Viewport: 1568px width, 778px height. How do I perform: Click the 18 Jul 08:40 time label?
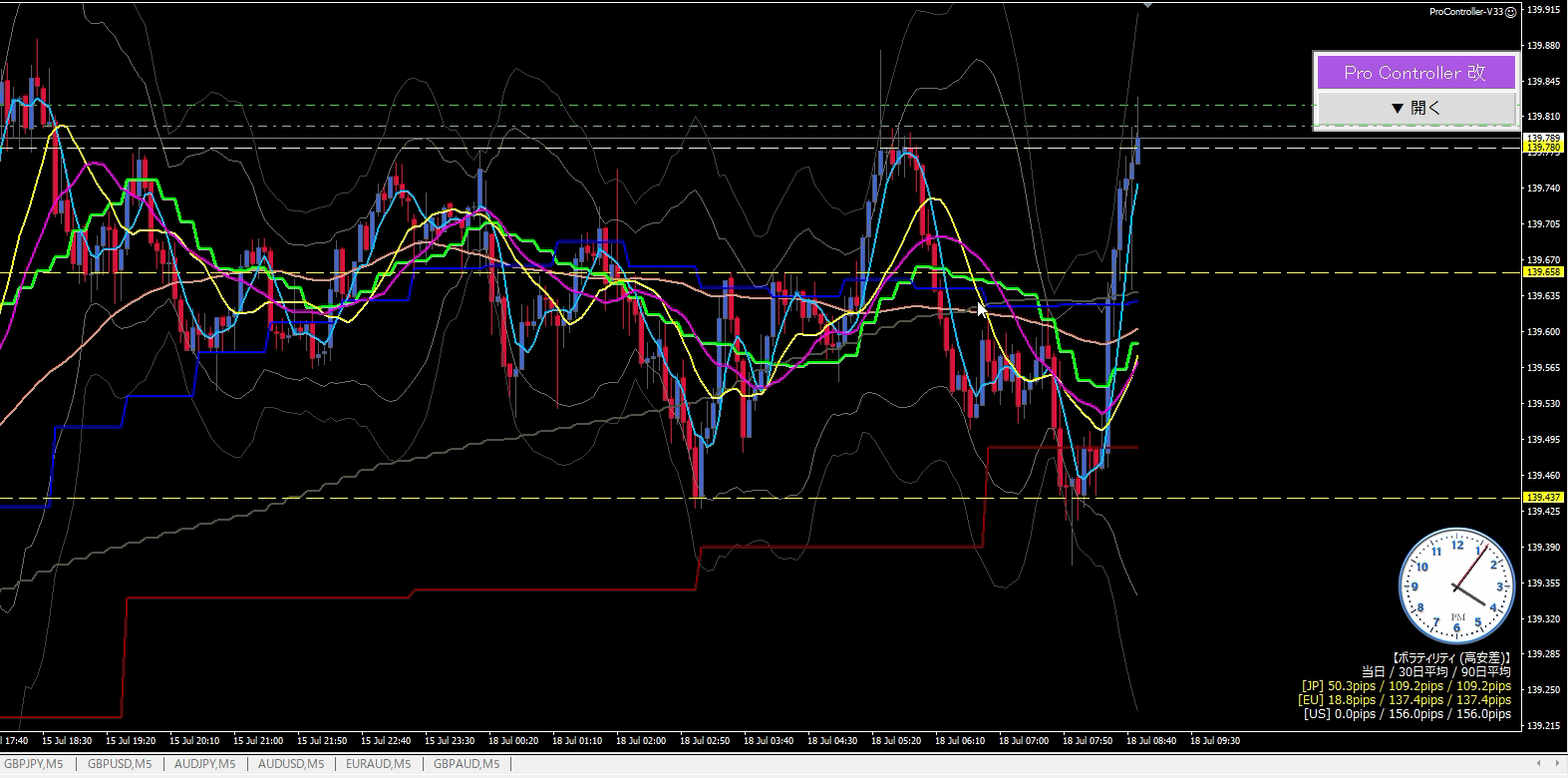coord(1151,741)
